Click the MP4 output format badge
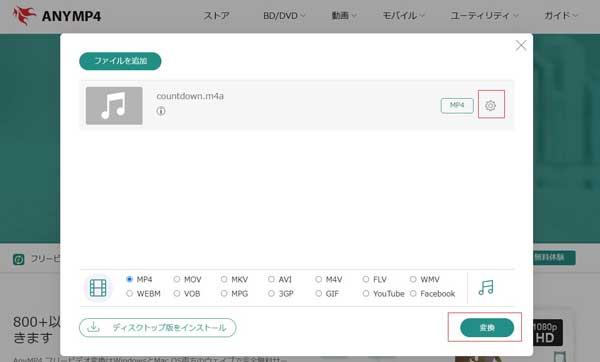The height and width of the screenshot is (362, 600). 457,106
